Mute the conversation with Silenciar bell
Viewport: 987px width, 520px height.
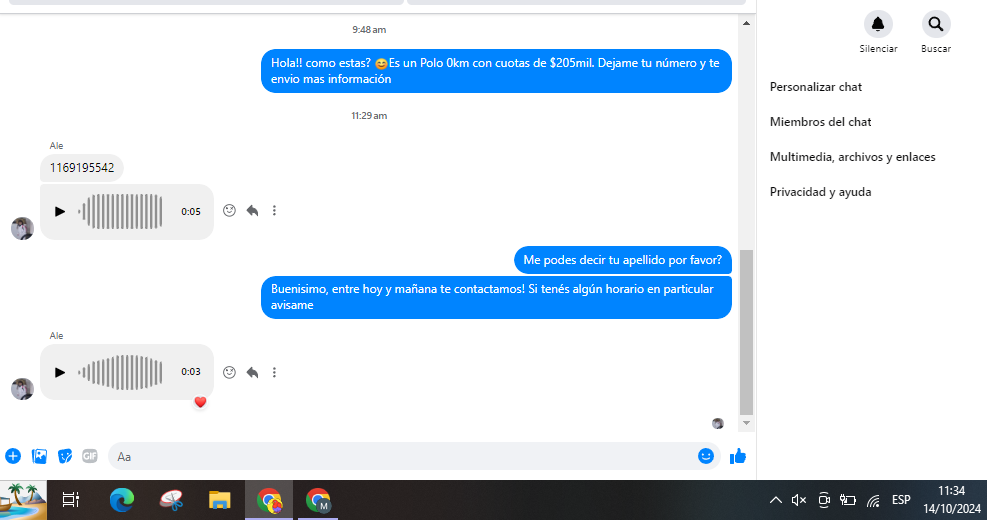(878, 25)
